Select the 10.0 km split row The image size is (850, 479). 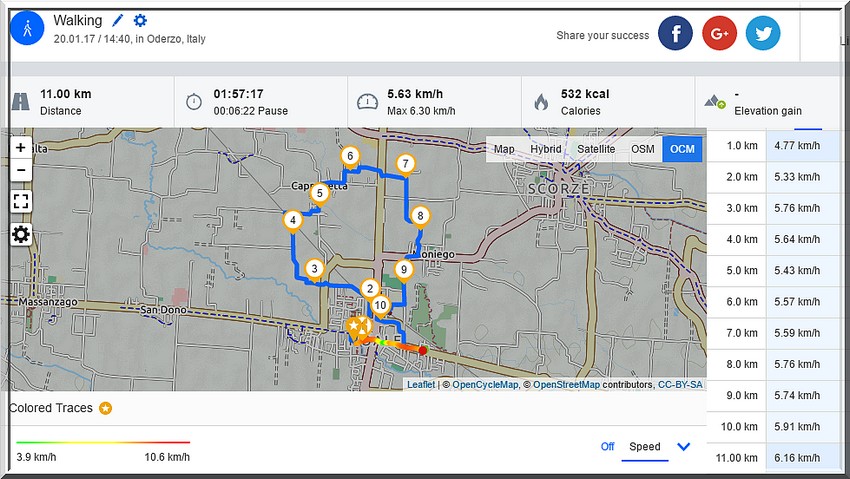774,426
